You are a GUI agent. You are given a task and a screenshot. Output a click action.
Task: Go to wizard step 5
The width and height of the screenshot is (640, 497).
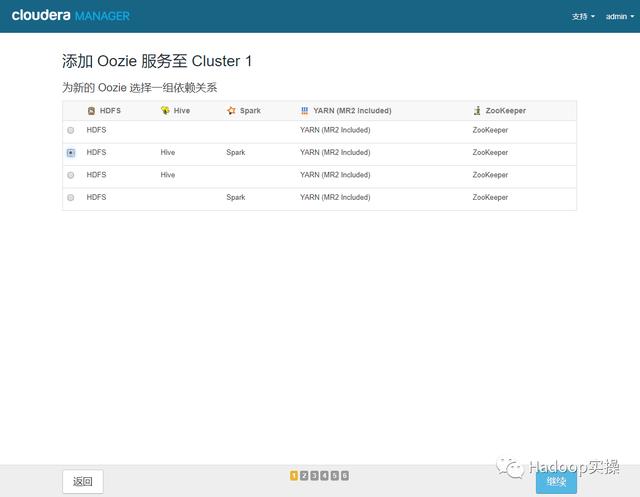click(335, 475)
